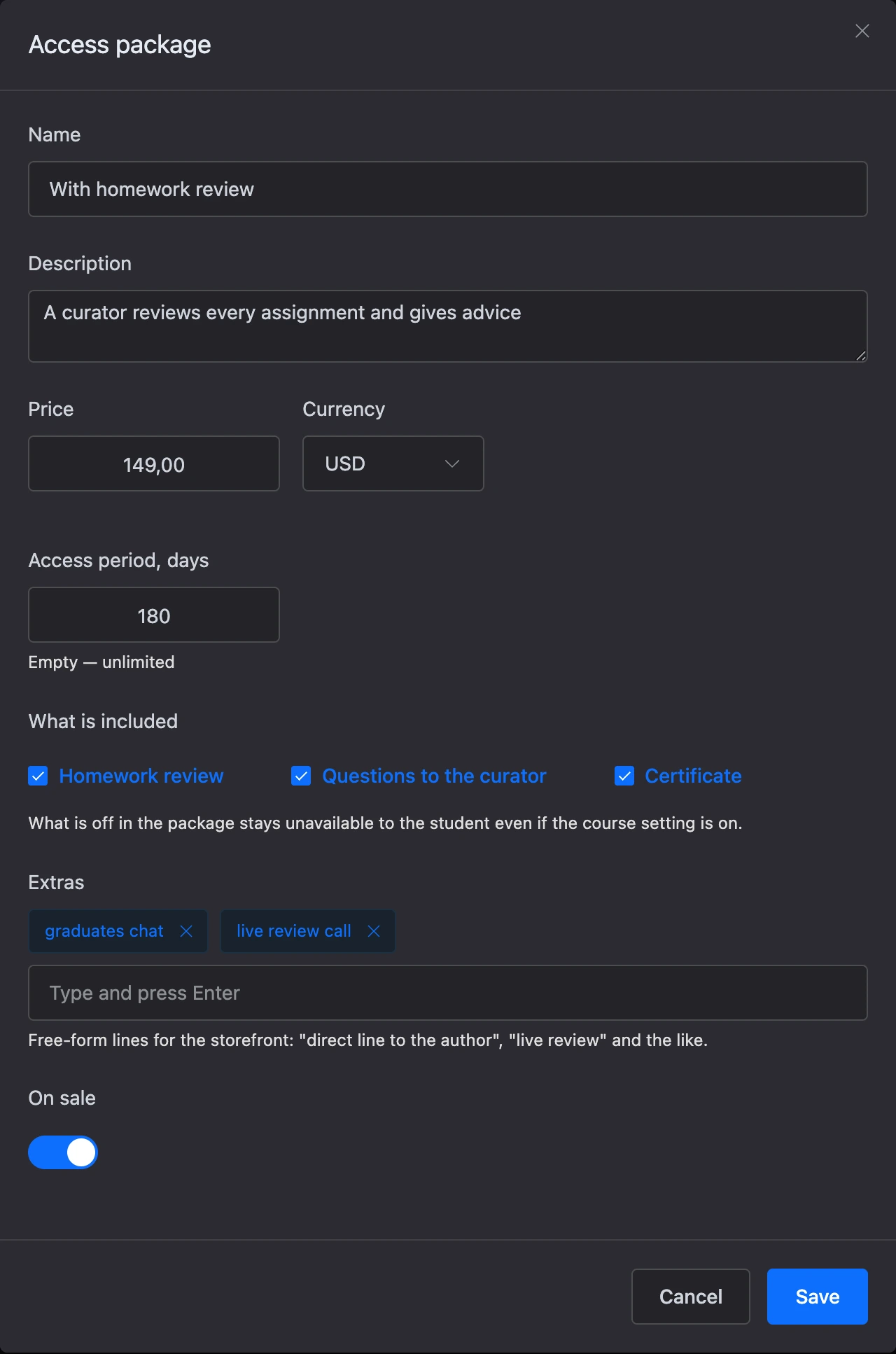Cancel editing the access package
This screenshot has height=1354, width=896.
click(691, 1297)
